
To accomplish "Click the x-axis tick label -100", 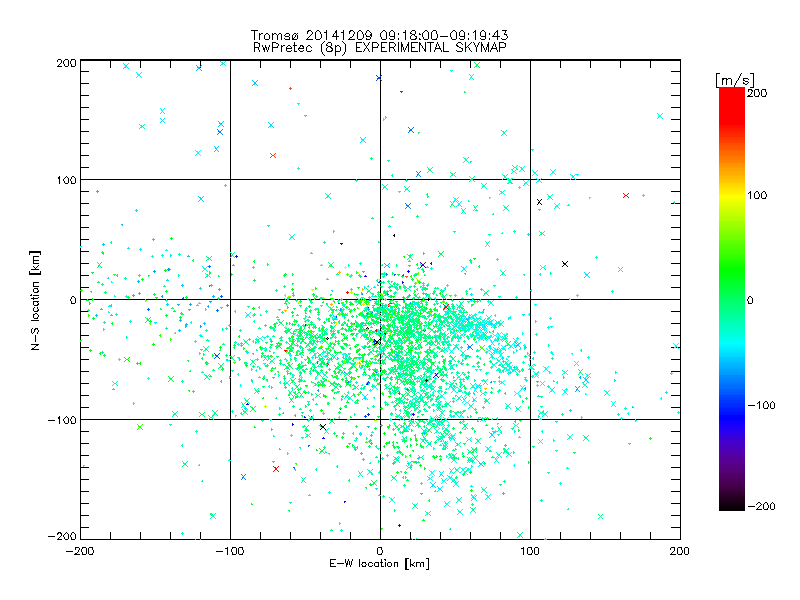I will pos(230,551).
